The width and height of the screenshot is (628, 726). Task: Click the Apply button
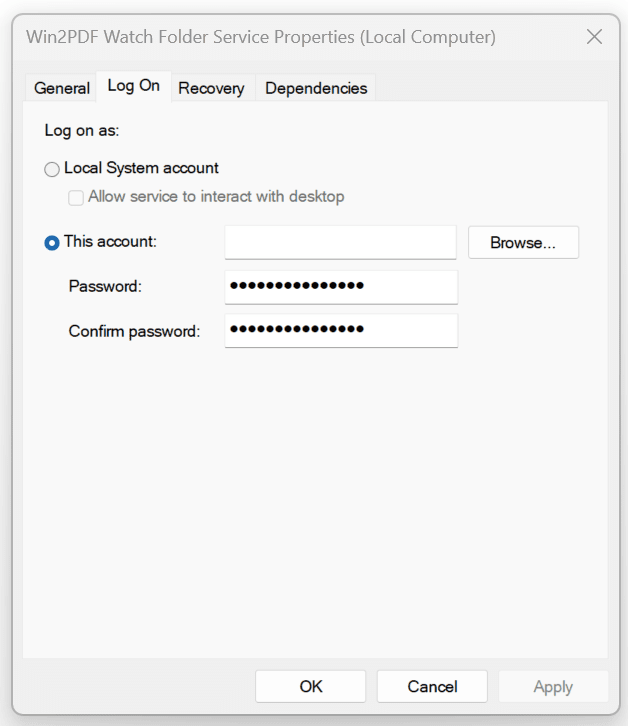(x=553, y=686)
